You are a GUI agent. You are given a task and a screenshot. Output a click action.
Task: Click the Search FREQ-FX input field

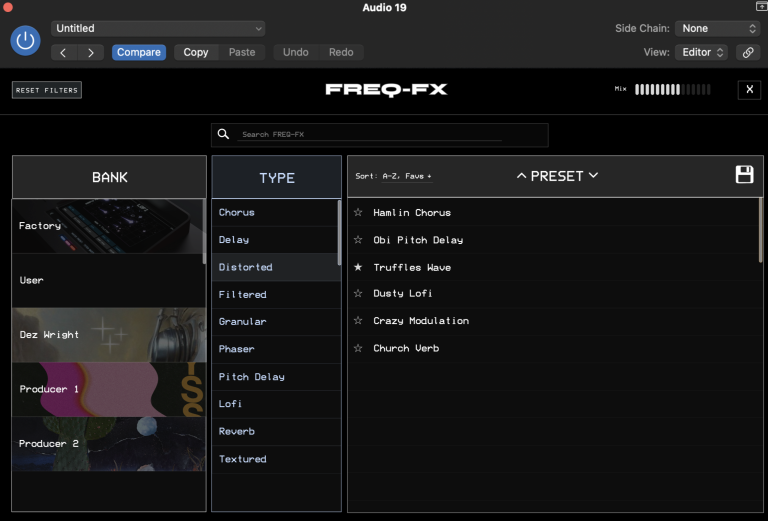(x=390, y=134)
